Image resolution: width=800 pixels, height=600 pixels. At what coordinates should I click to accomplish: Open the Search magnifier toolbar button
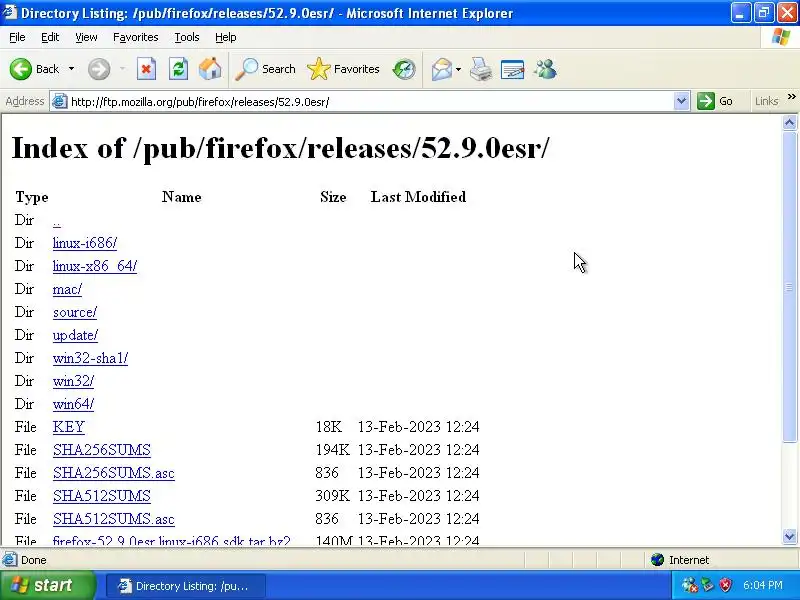pos(265,69)
